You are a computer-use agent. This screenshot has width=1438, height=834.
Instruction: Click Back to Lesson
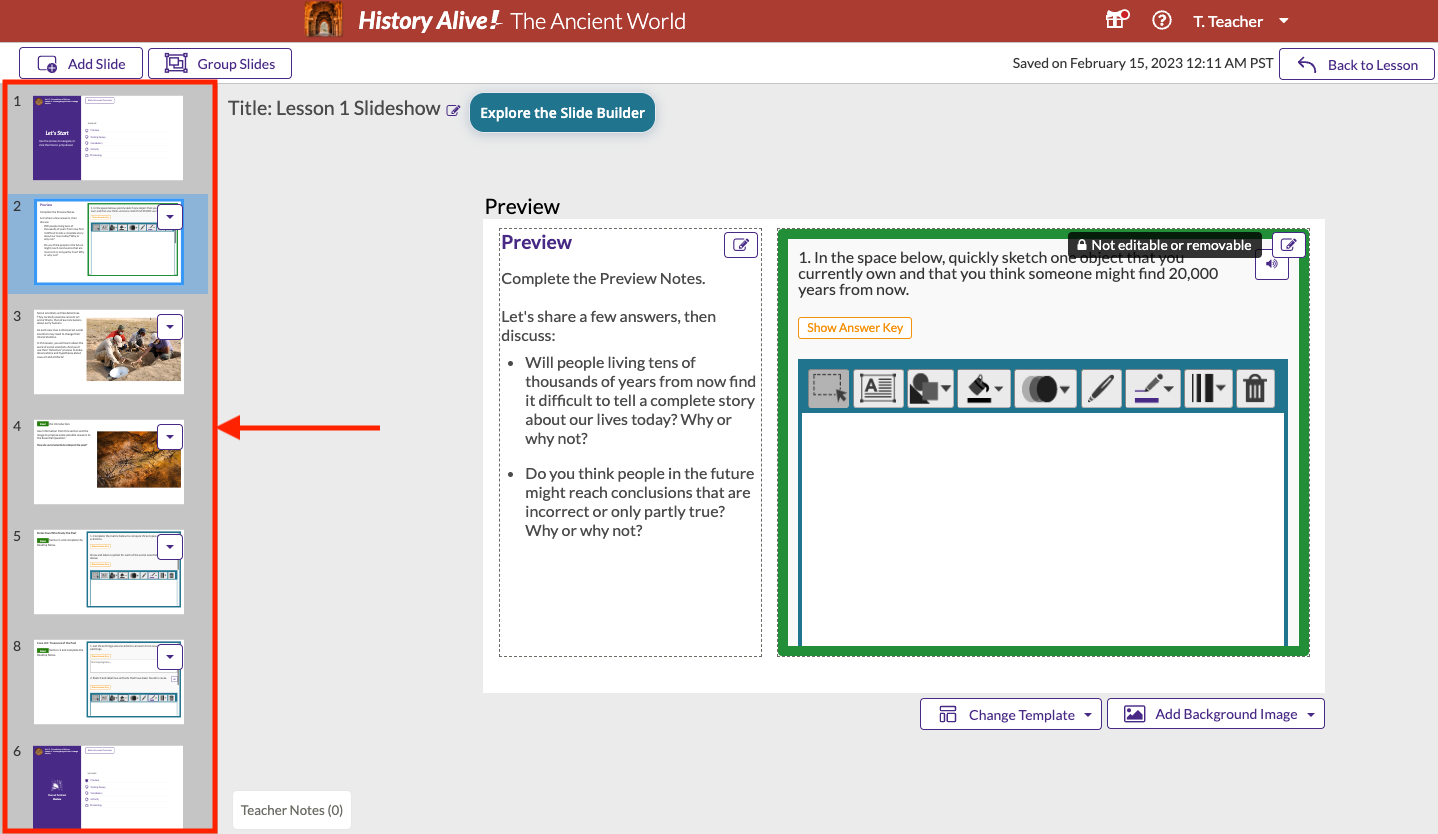click(x=1356, y=63)
